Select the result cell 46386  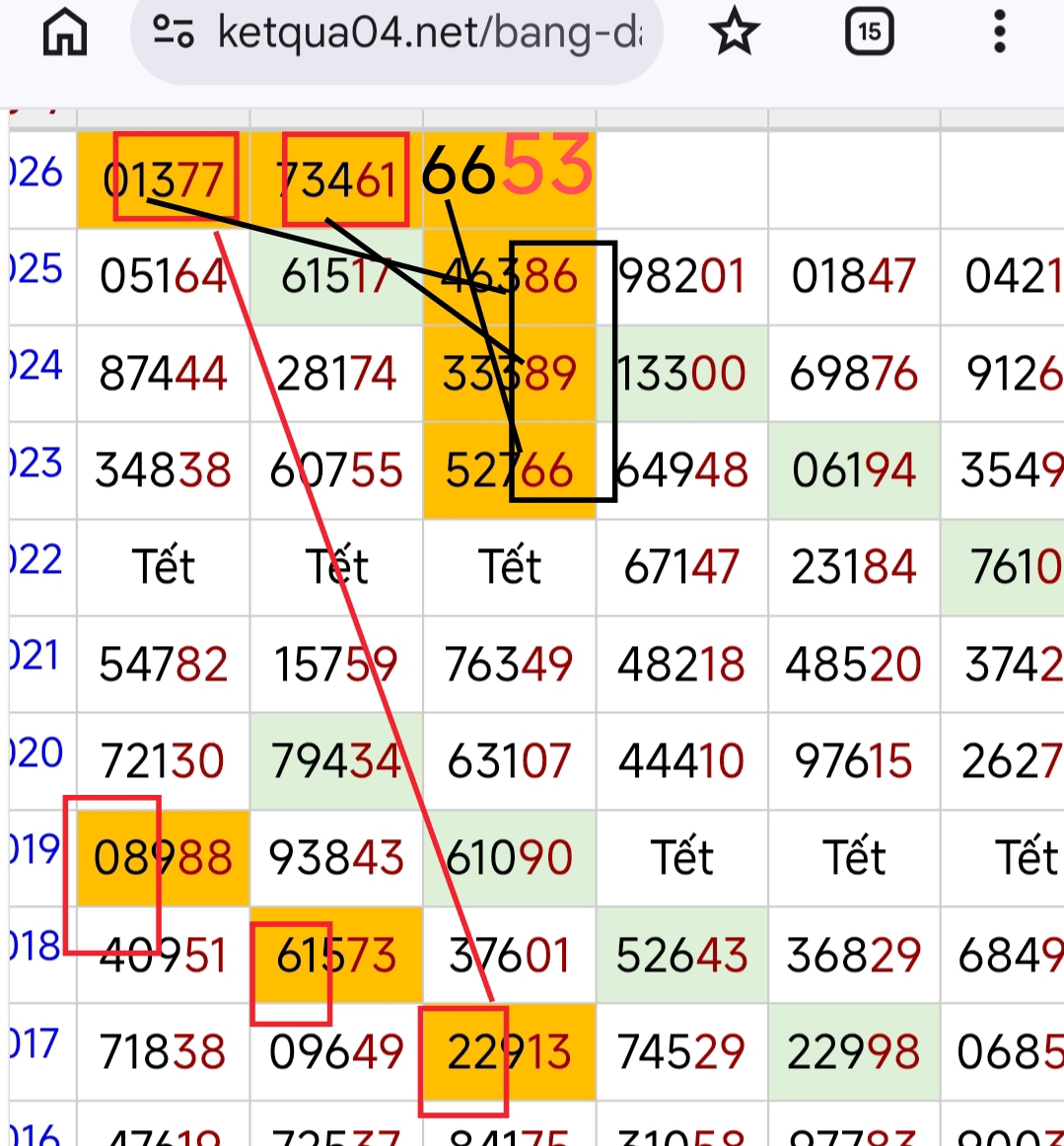pos(510,276)
